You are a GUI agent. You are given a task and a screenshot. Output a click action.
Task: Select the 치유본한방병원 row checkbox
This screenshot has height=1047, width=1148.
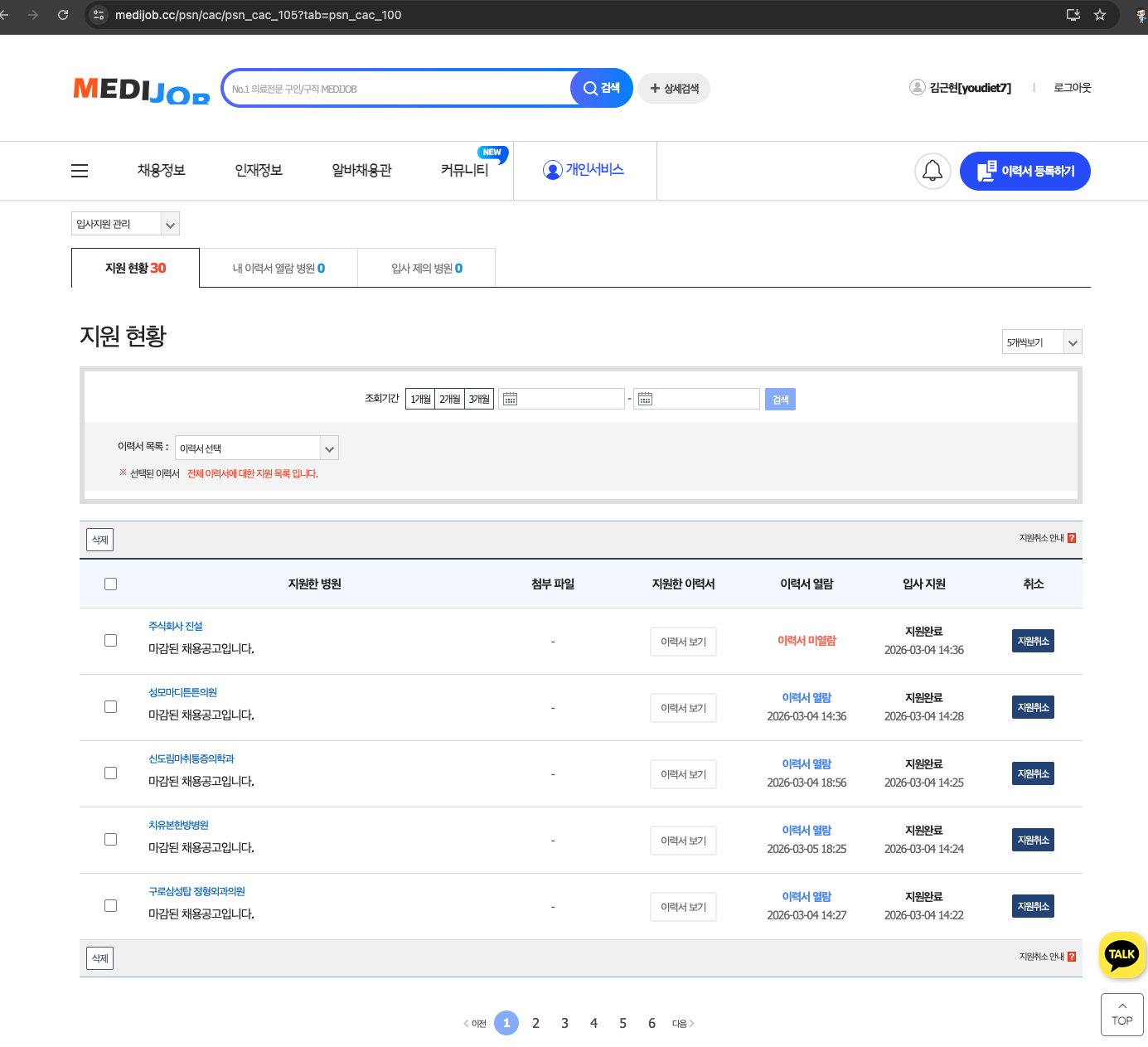pos(110,840)
